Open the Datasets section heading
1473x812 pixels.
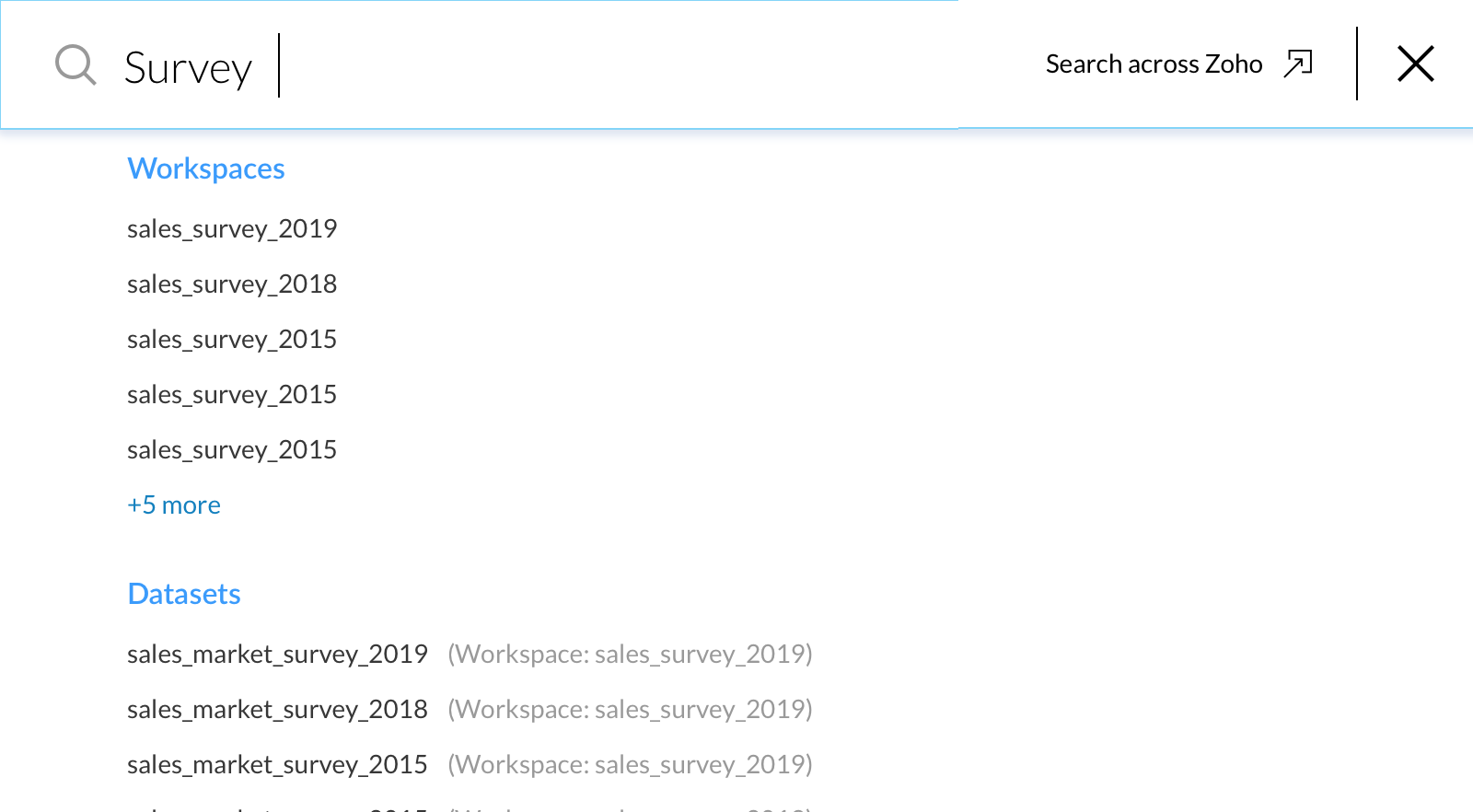tap(184, 594)
